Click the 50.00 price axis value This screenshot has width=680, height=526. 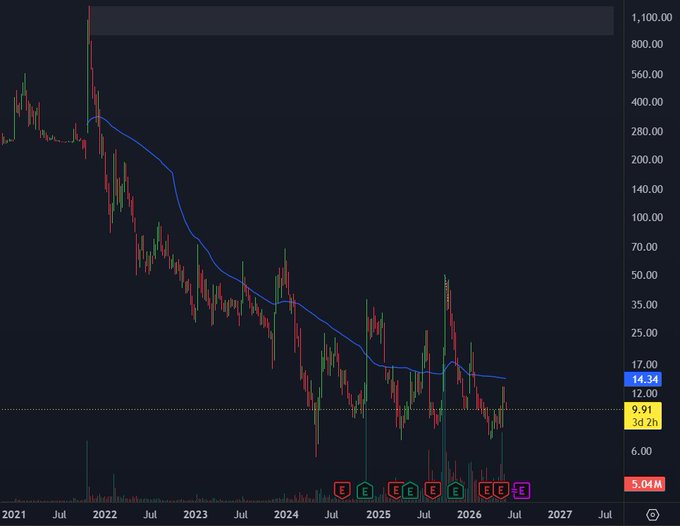[x=644, y=275]
